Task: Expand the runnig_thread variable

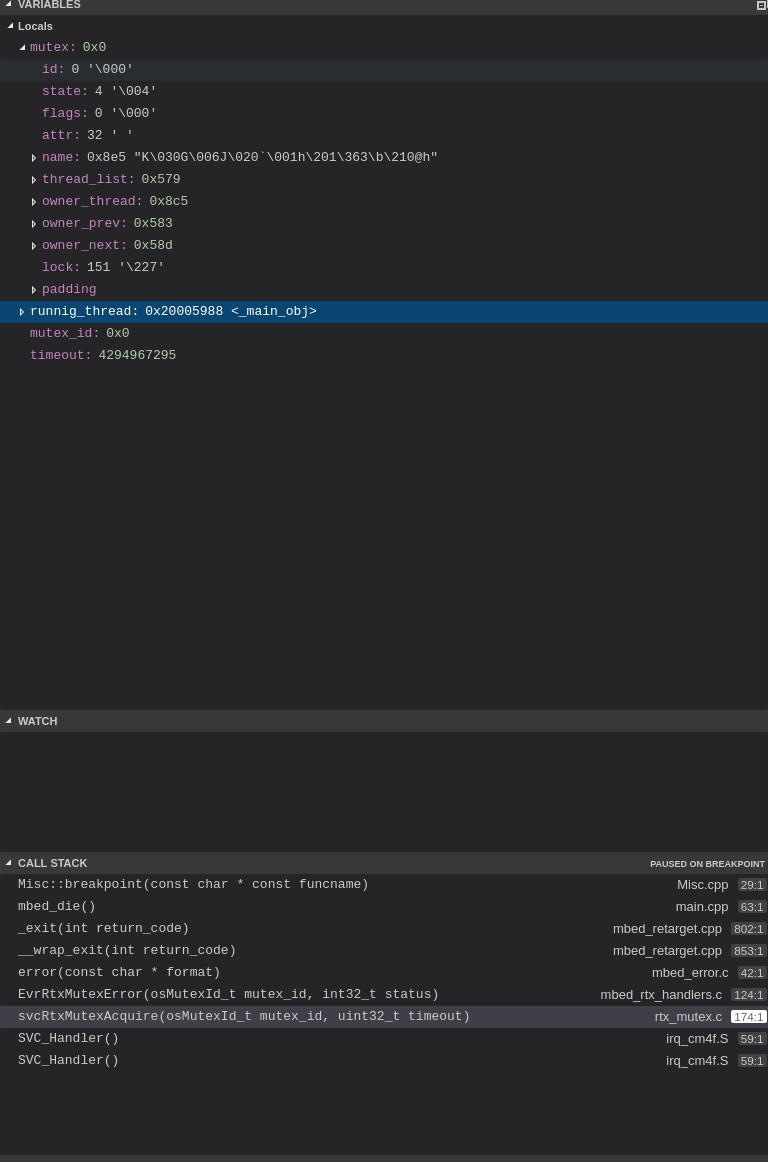Action: pyautogui.click(x=22, y=312)
